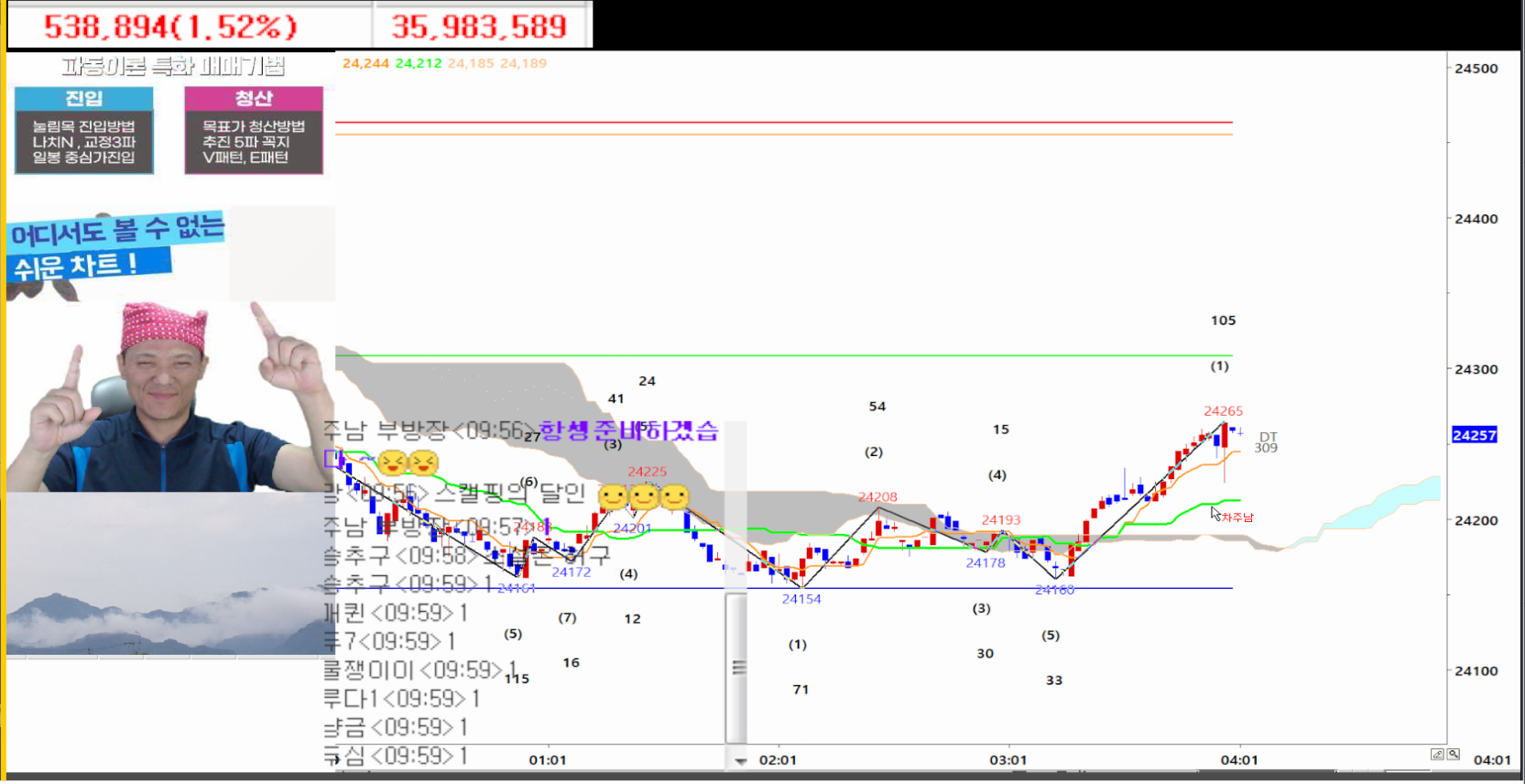
Task: Click the chat scrollbar down arrow
Action: 740,761
